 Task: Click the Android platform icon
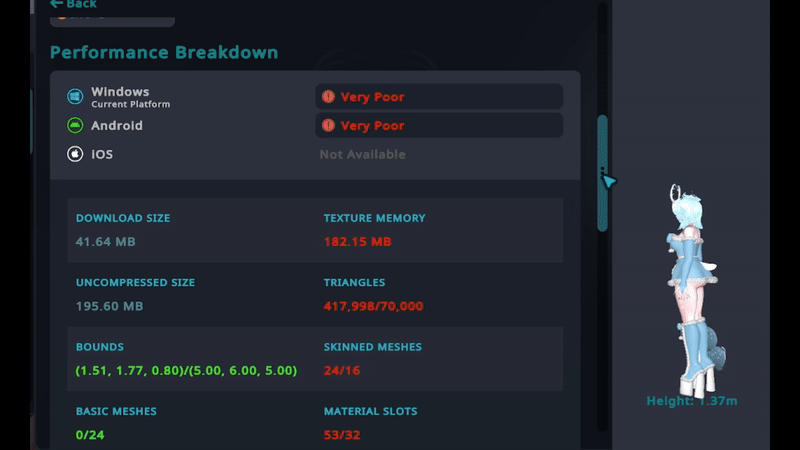pyautogui.click(x=74, y=126)
